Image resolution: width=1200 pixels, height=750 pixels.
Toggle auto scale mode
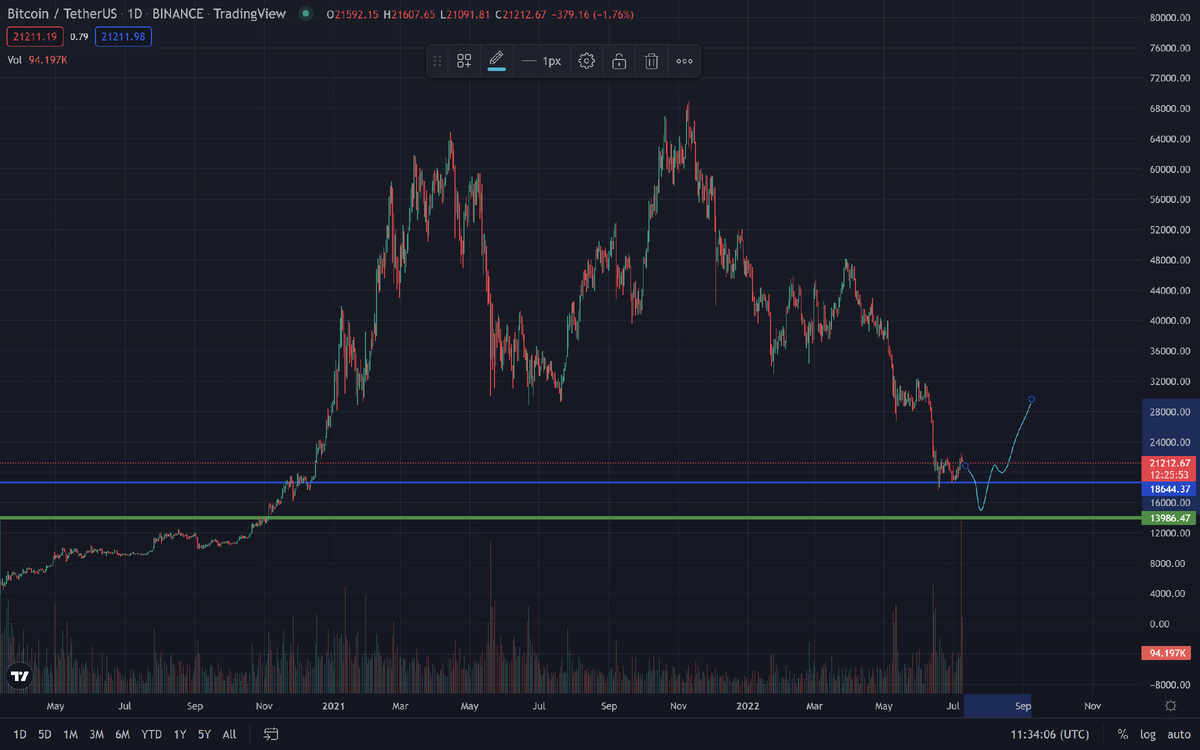1178,734
